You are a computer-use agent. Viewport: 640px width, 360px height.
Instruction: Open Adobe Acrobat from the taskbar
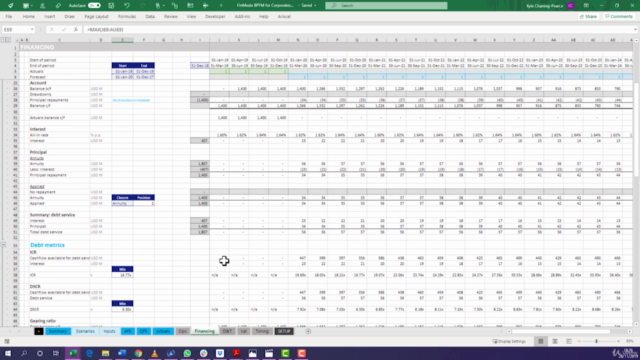236,353
